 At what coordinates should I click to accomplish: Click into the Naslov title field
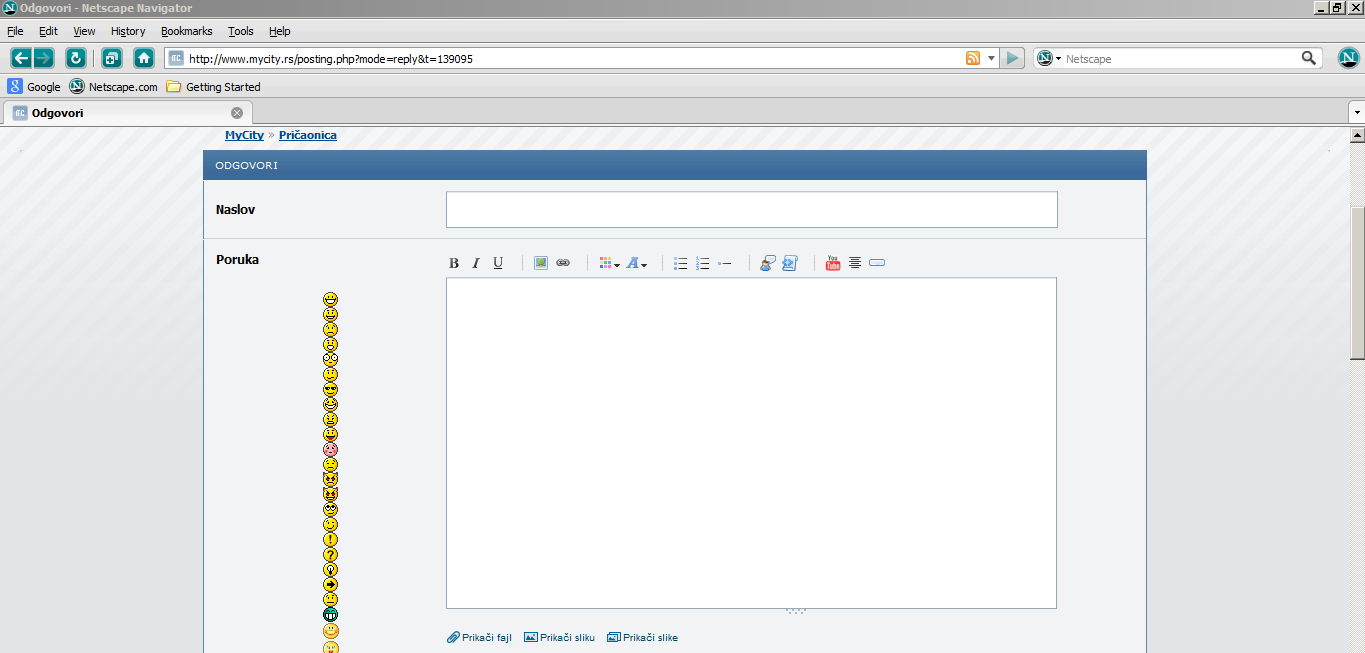[751, 209]
